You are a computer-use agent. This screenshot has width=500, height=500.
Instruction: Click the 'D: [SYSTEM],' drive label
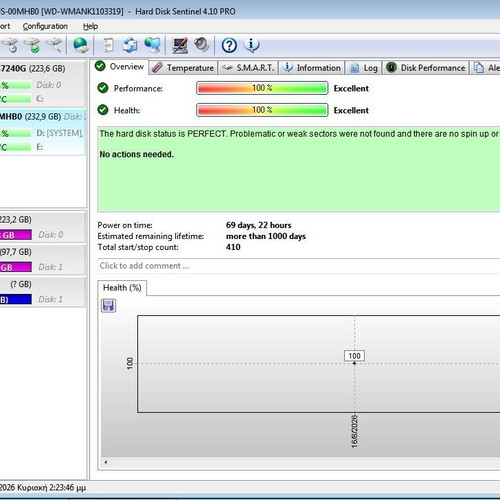[x=60, y=133]
